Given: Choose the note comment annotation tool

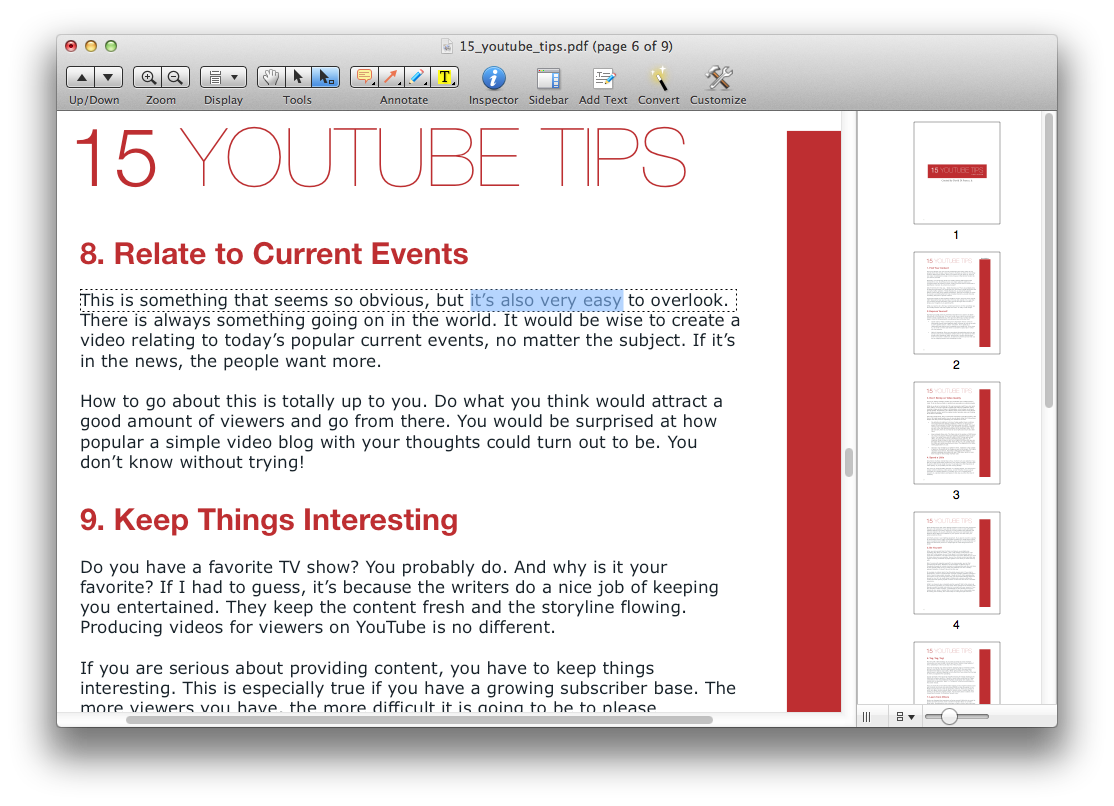Looking at the screenshot, I should pos(364,77).
